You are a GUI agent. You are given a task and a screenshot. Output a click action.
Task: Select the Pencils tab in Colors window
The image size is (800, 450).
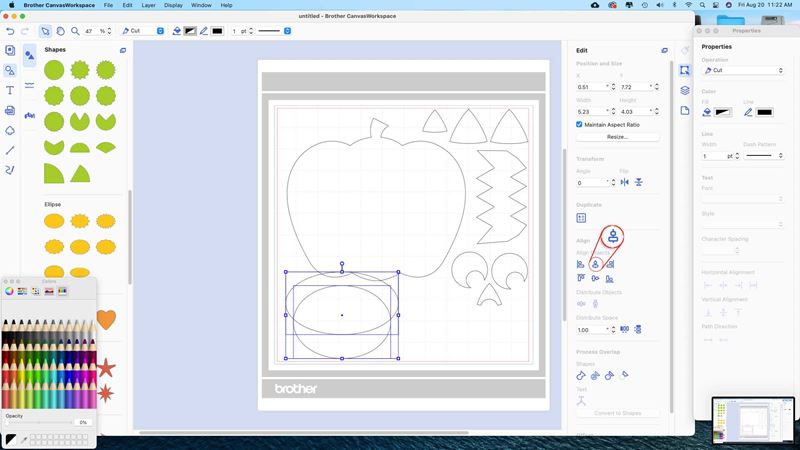[62, 292]
